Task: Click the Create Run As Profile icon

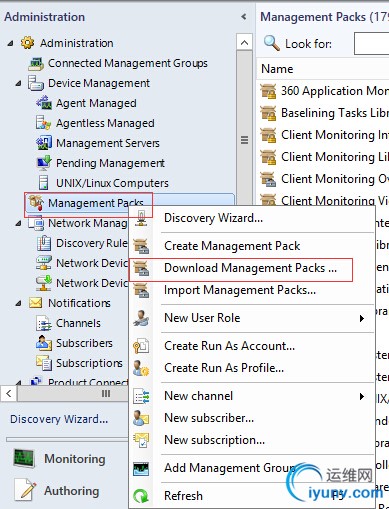Action: 141,368
